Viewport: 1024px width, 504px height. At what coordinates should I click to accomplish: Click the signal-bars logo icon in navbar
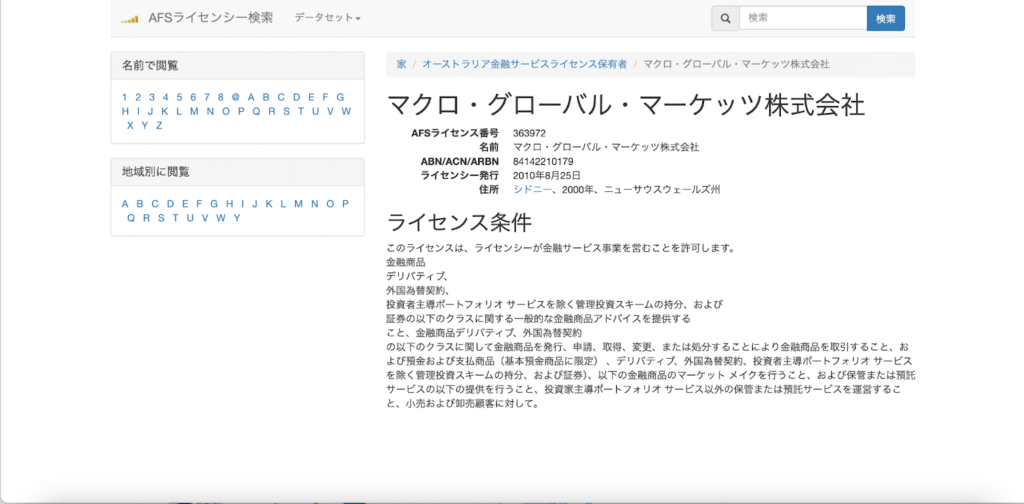point(129,19)
